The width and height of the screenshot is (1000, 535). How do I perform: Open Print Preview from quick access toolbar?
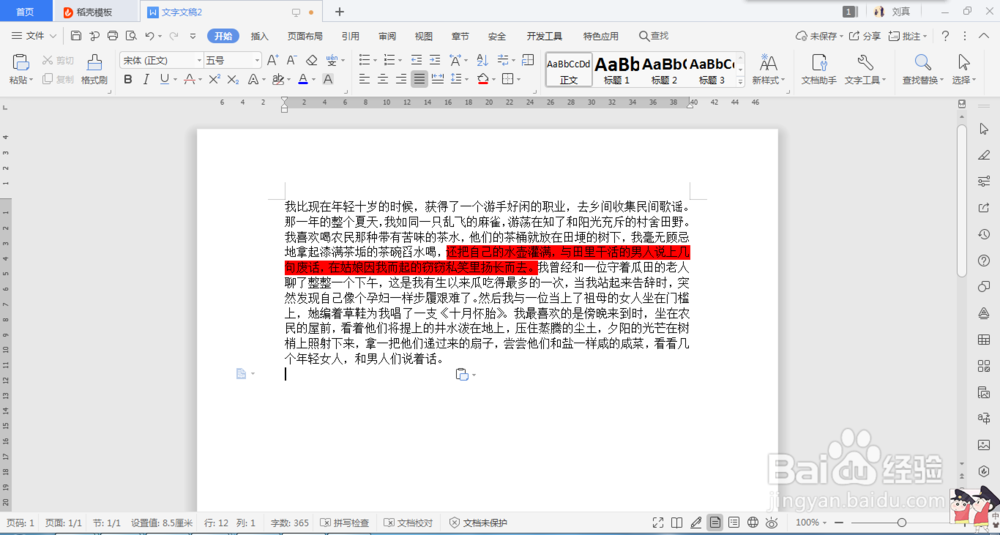click(x=131, y=36)
